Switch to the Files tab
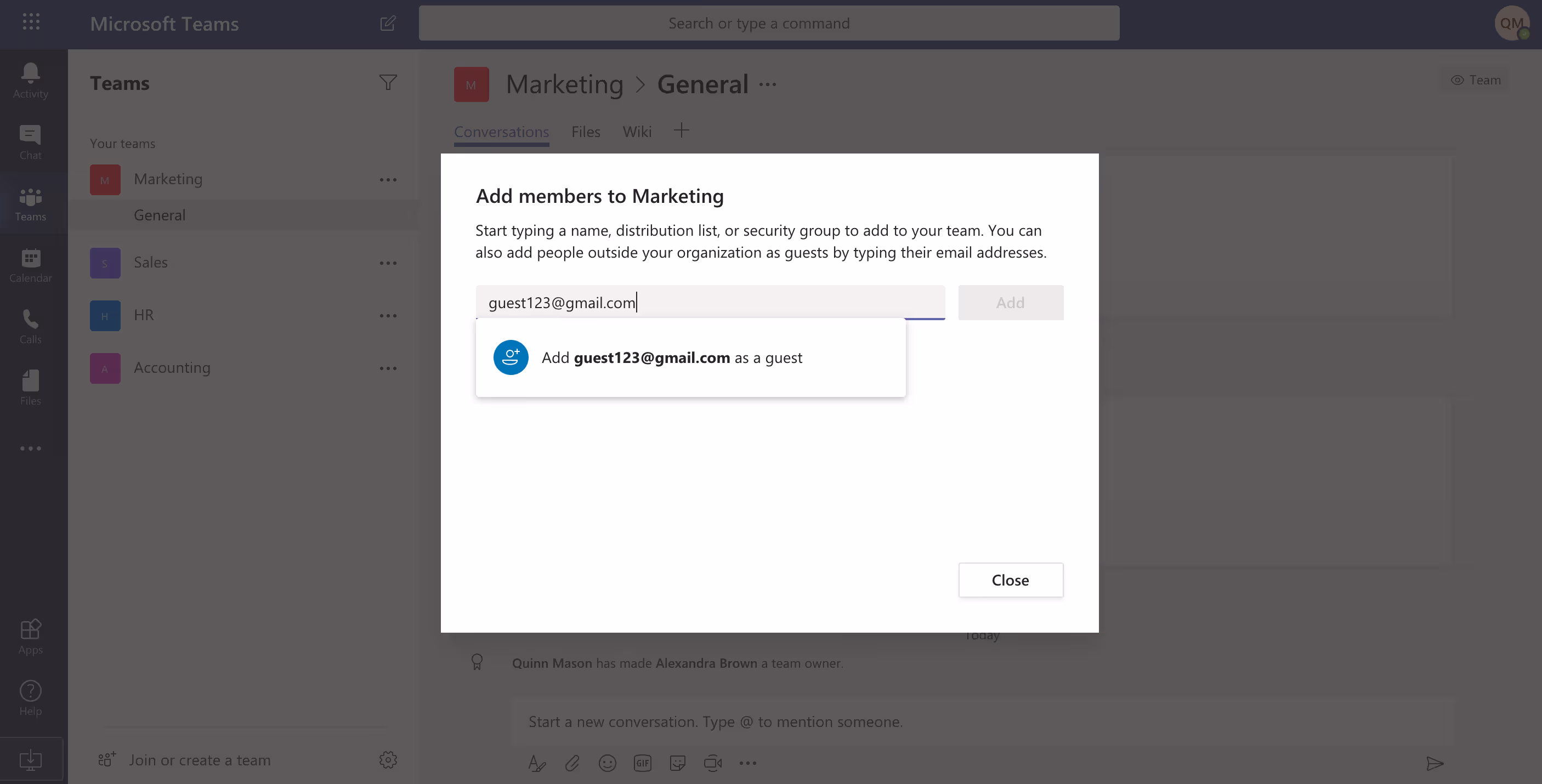The height and width of the screenshot is (784, 1542). click(x=586, y=132)
